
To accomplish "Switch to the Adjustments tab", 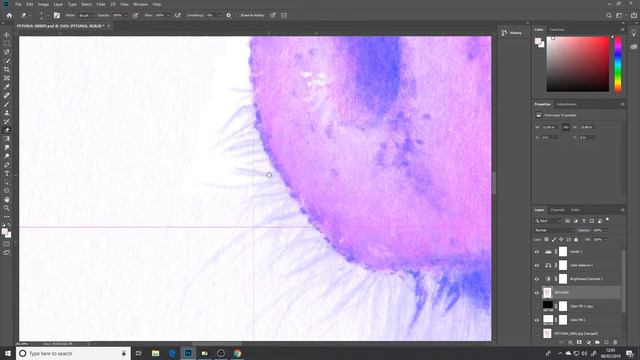I will (x=567, y=104).
